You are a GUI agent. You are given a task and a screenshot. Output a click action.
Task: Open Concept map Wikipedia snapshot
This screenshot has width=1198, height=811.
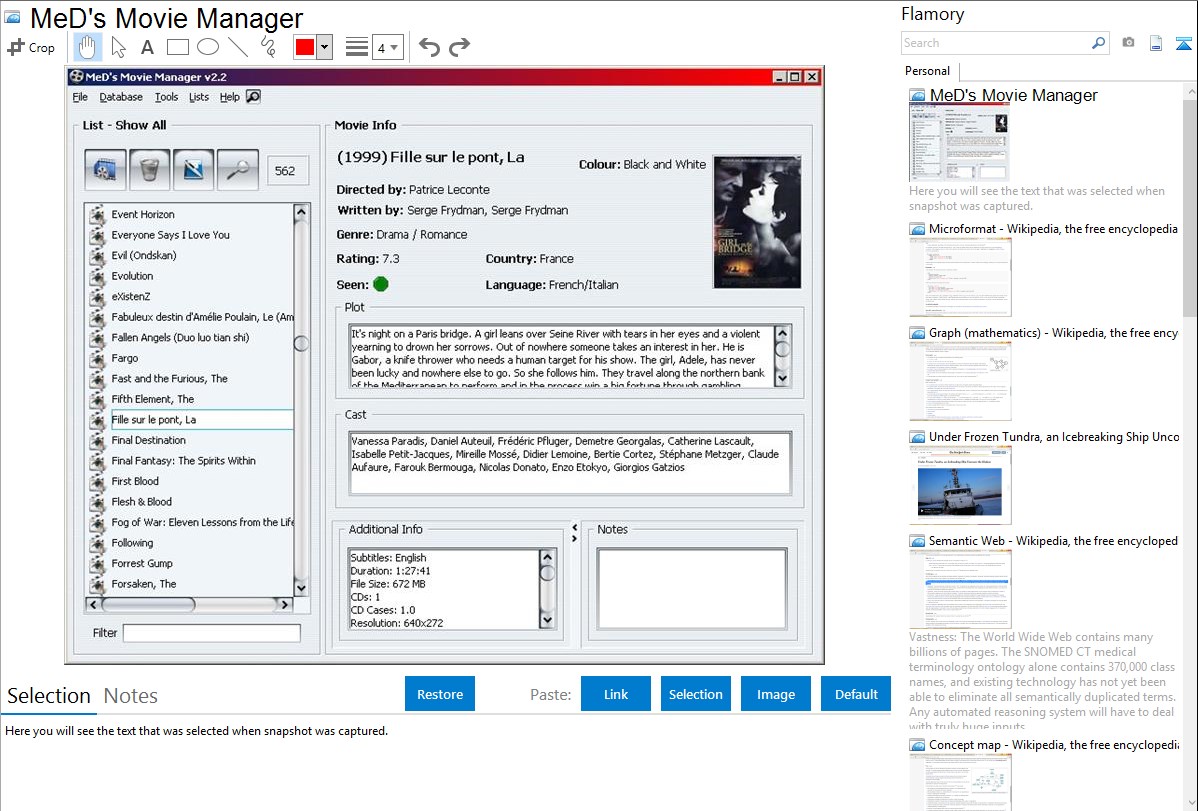[1053, 745]
